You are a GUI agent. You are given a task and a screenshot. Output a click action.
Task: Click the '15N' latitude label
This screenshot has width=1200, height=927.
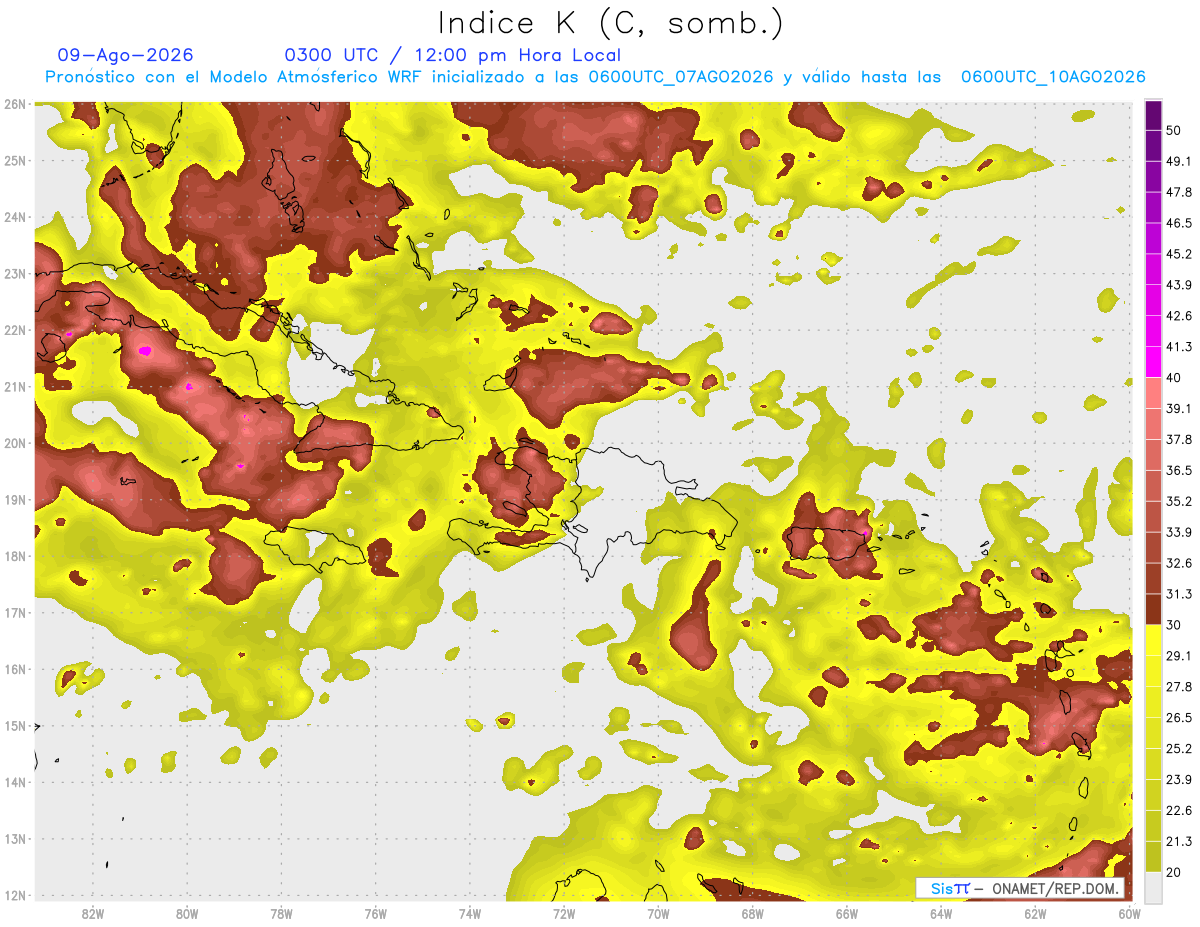15,726
